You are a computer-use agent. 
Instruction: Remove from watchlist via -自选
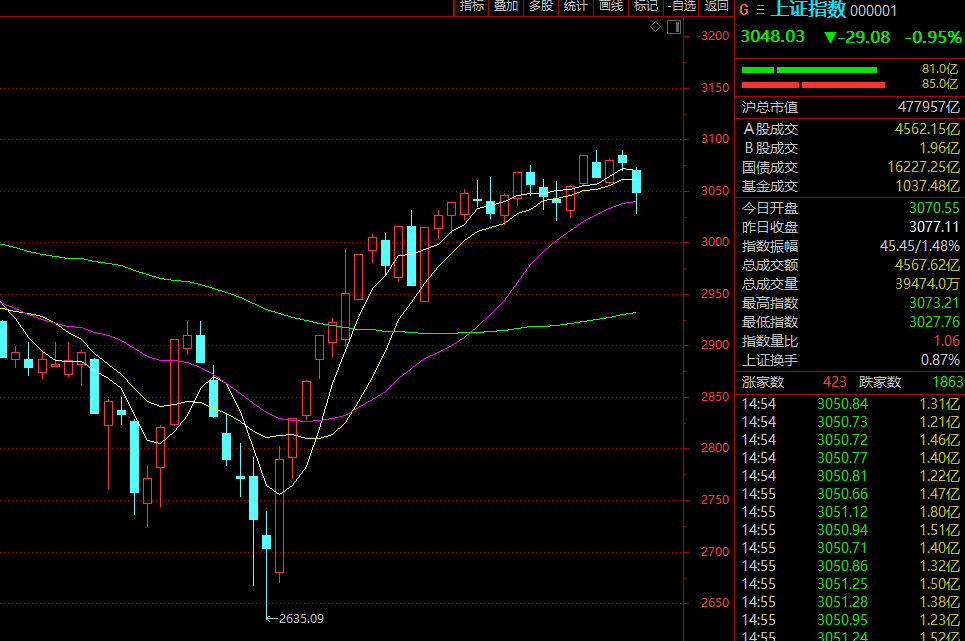(682, 6)
